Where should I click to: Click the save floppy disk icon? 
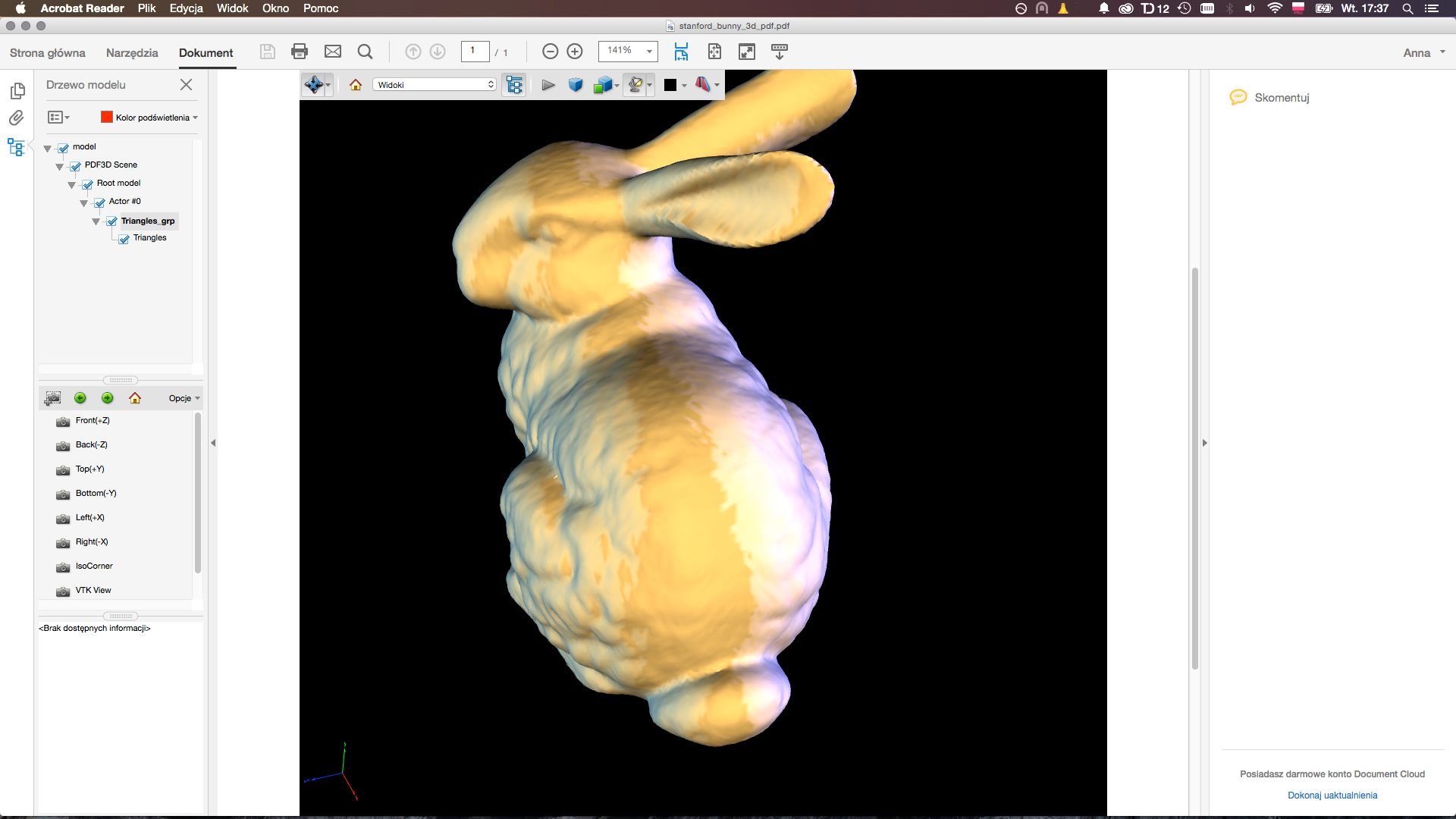coord(267,52)
